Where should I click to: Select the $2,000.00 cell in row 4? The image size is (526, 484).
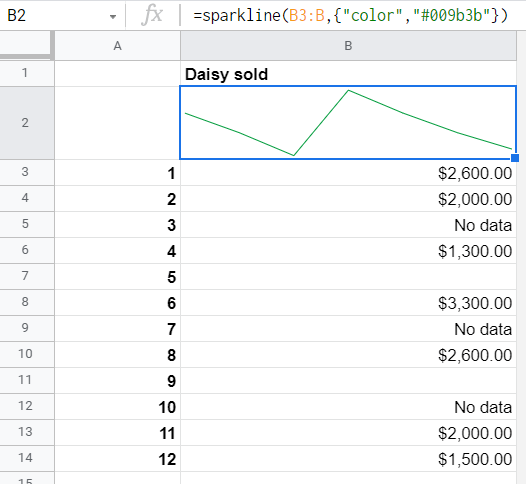click(x=348, y=199)
